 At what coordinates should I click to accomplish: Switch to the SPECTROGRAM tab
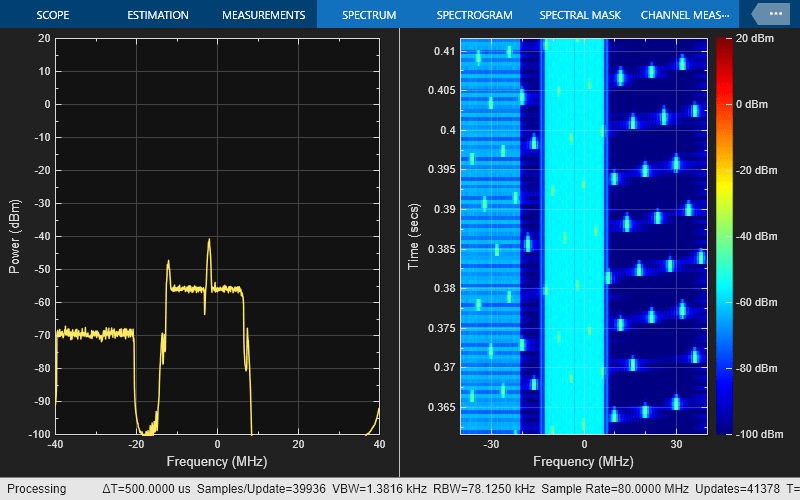[x=474, y=15]
